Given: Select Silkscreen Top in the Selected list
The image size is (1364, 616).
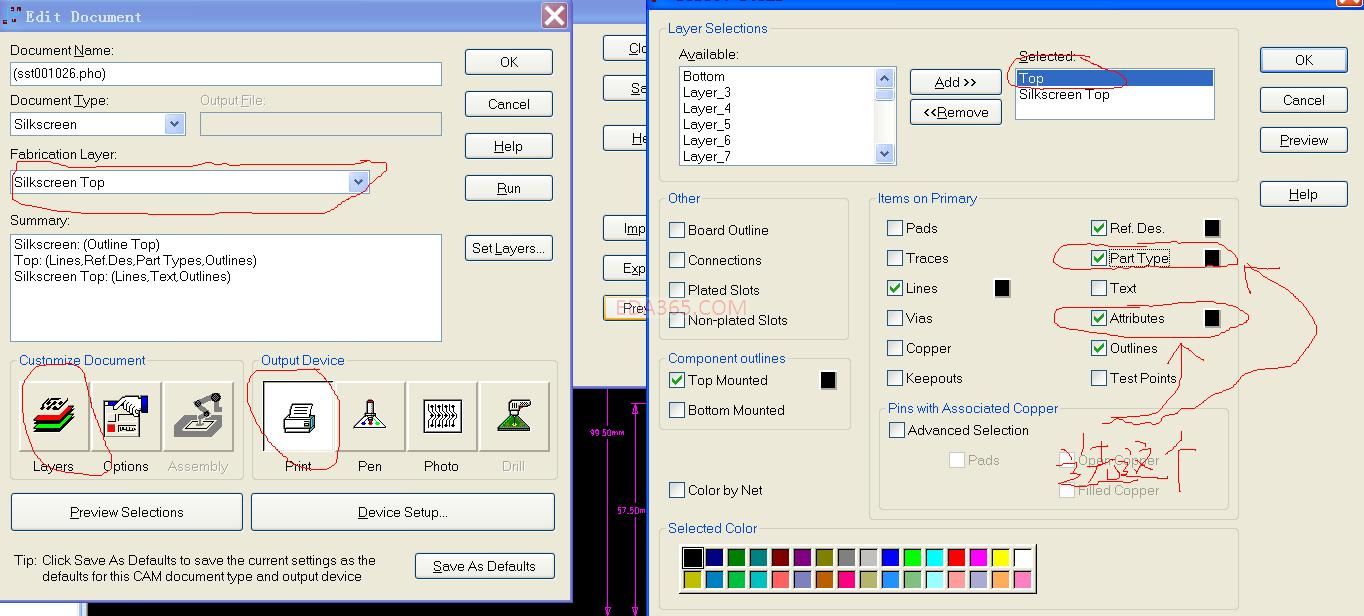Looking at the screenshot, I should tap(1064, 95).
